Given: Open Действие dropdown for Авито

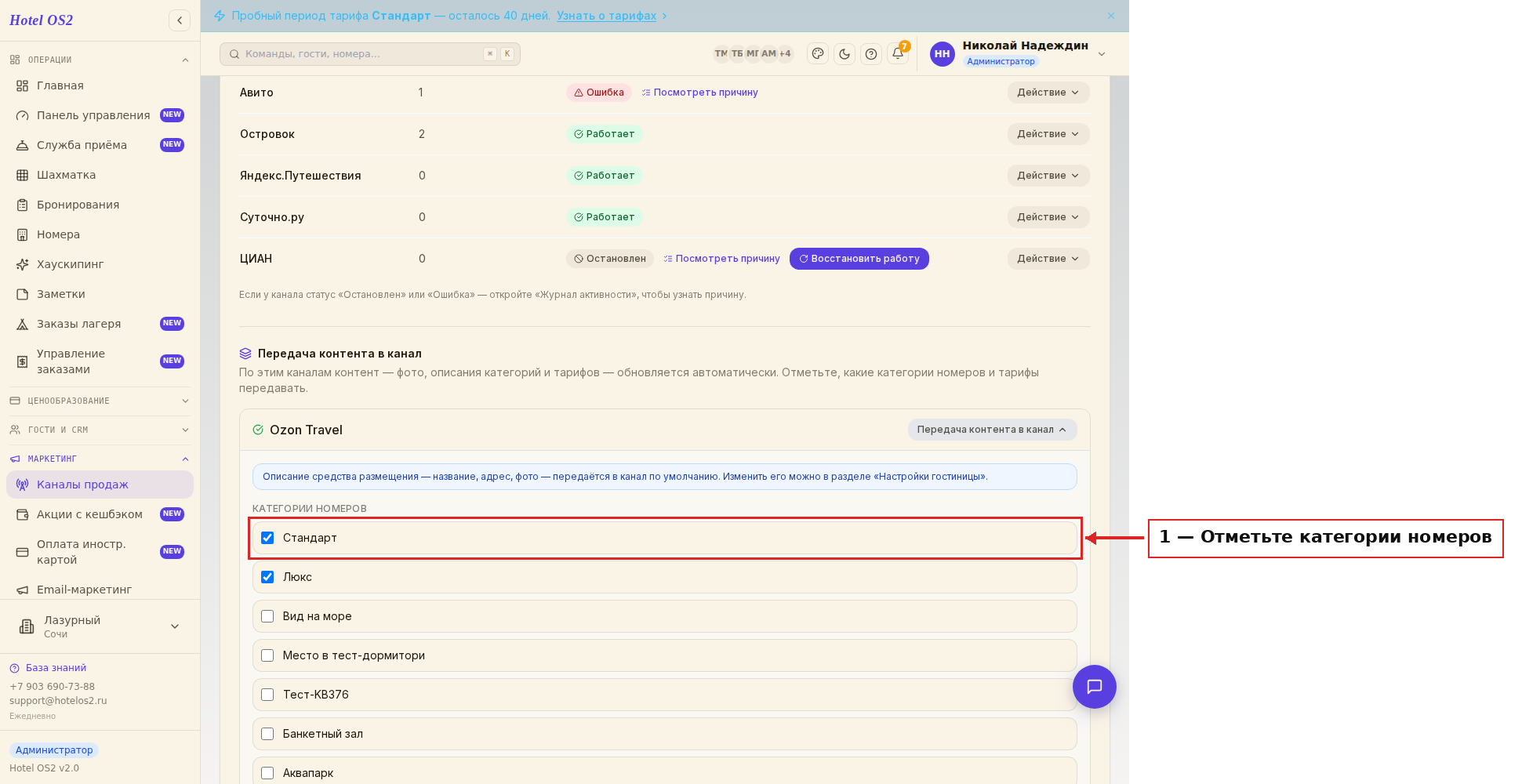Looking at the screenshot, I should [x=1048, y=93].
